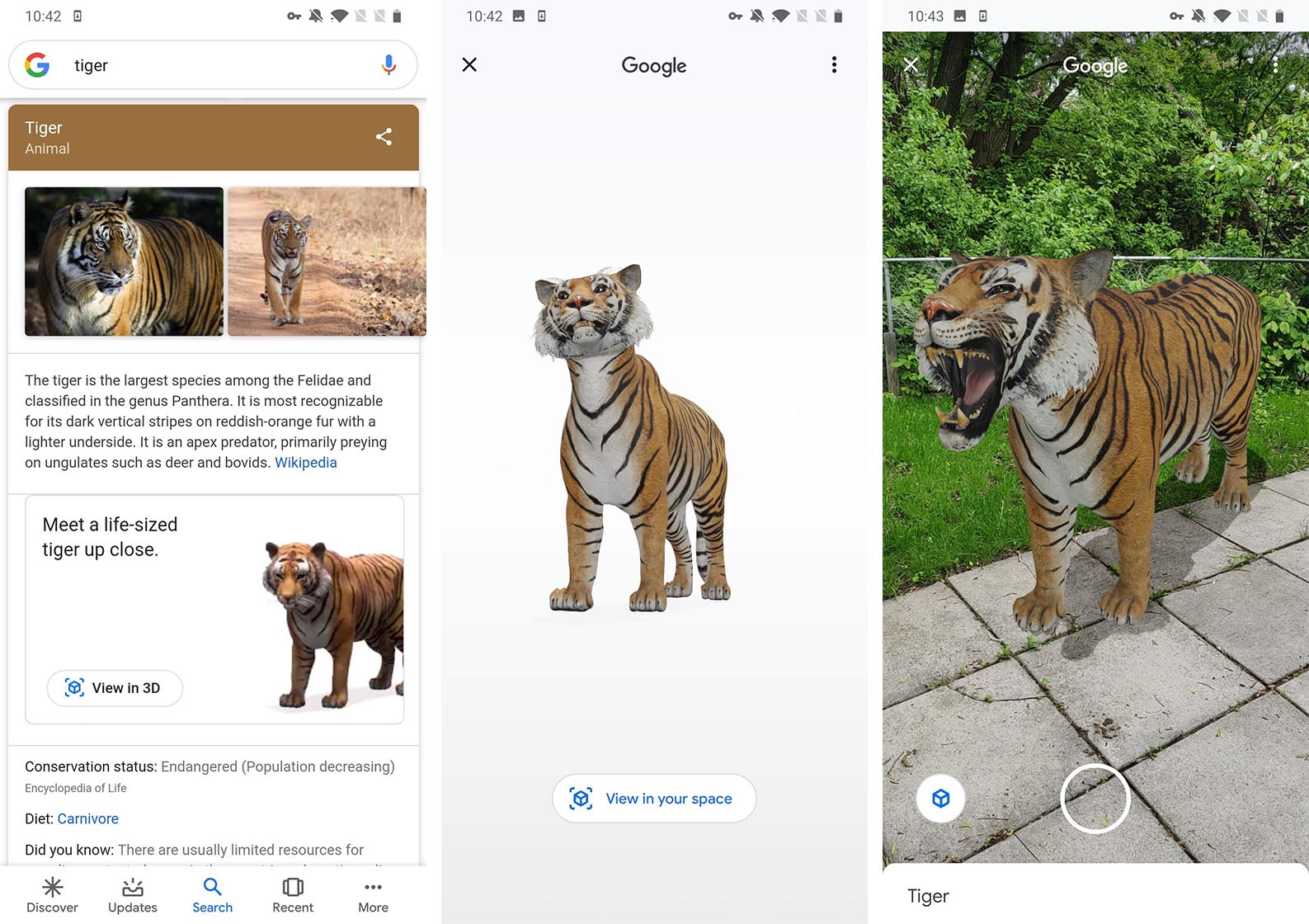The height and width of the screenshot is (924, 1309).
Task: Tap the first screen's battery status icon
Action: (397, 16)
